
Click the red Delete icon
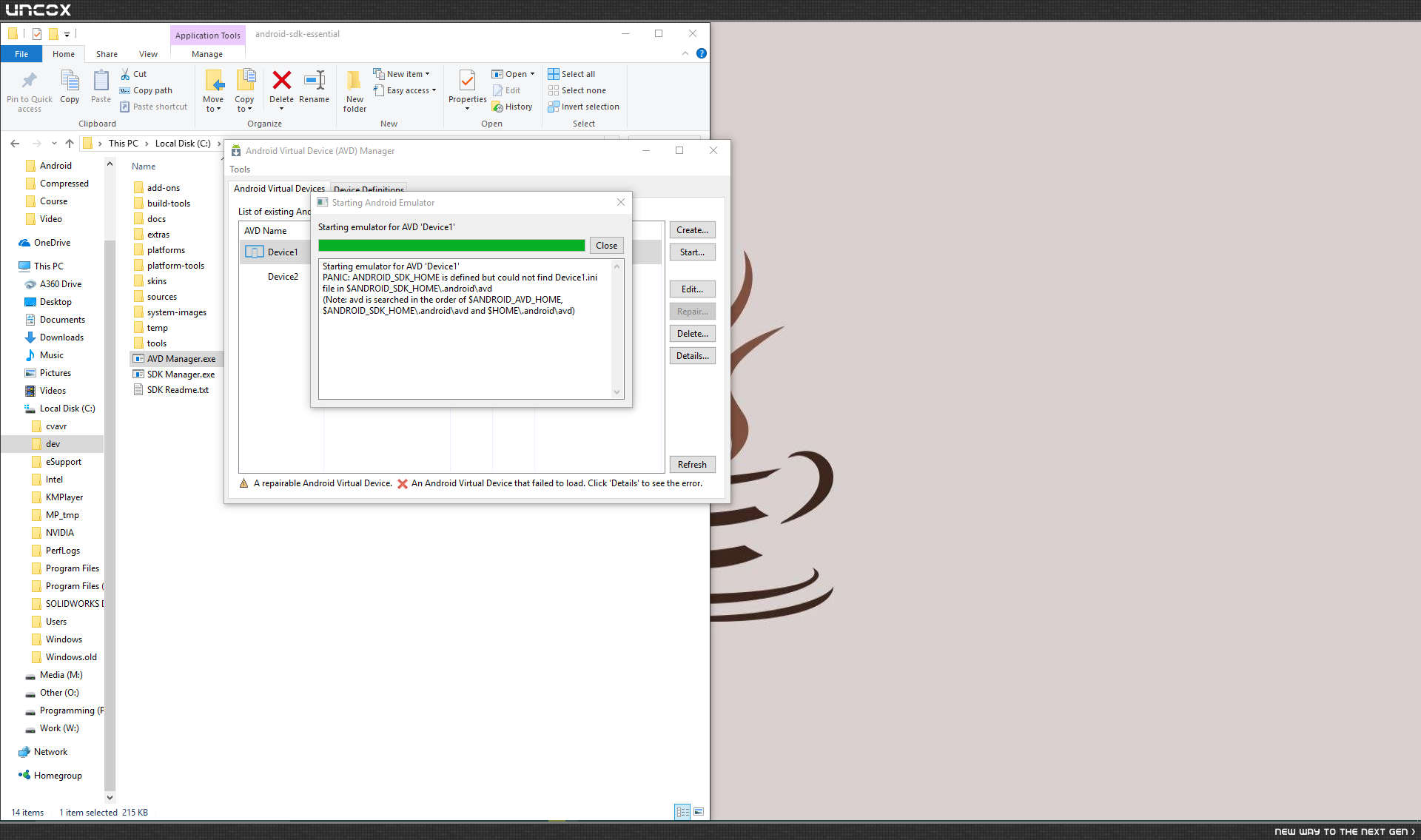pyautogui.click(x=281, y=80)
